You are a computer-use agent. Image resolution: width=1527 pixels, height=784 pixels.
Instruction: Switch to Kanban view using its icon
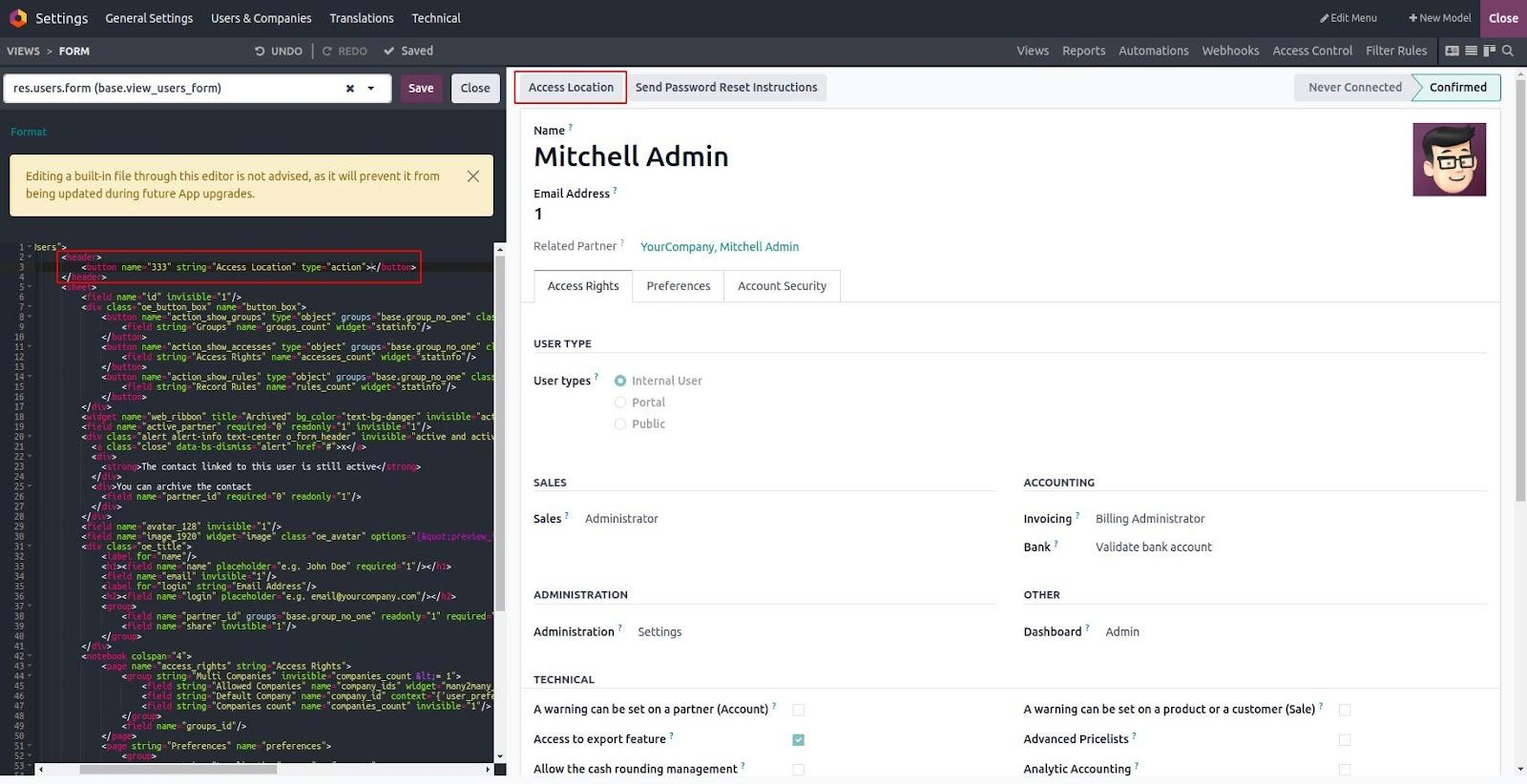point(1489,51)
